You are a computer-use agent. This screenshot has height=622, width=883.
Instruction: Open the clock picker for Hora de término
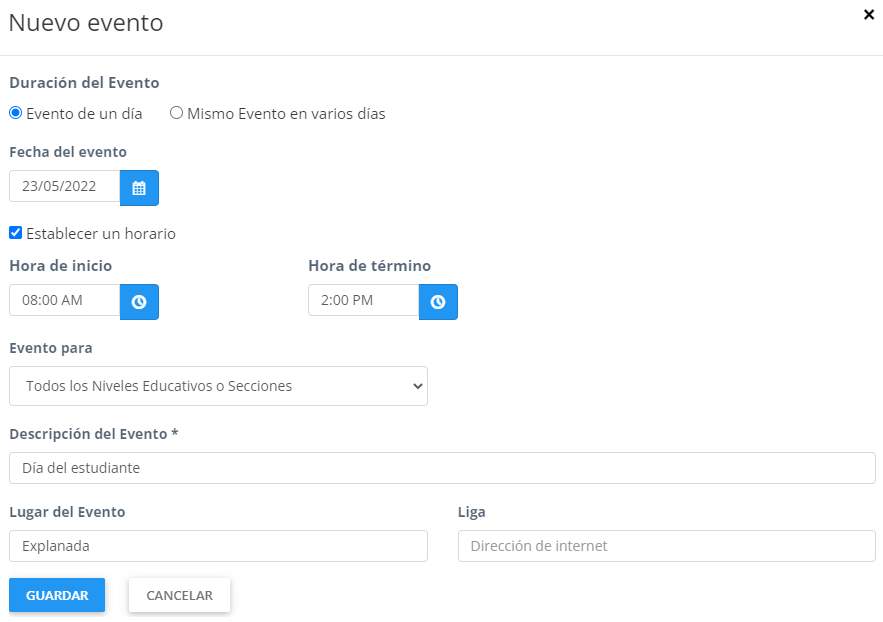[438, 302]
